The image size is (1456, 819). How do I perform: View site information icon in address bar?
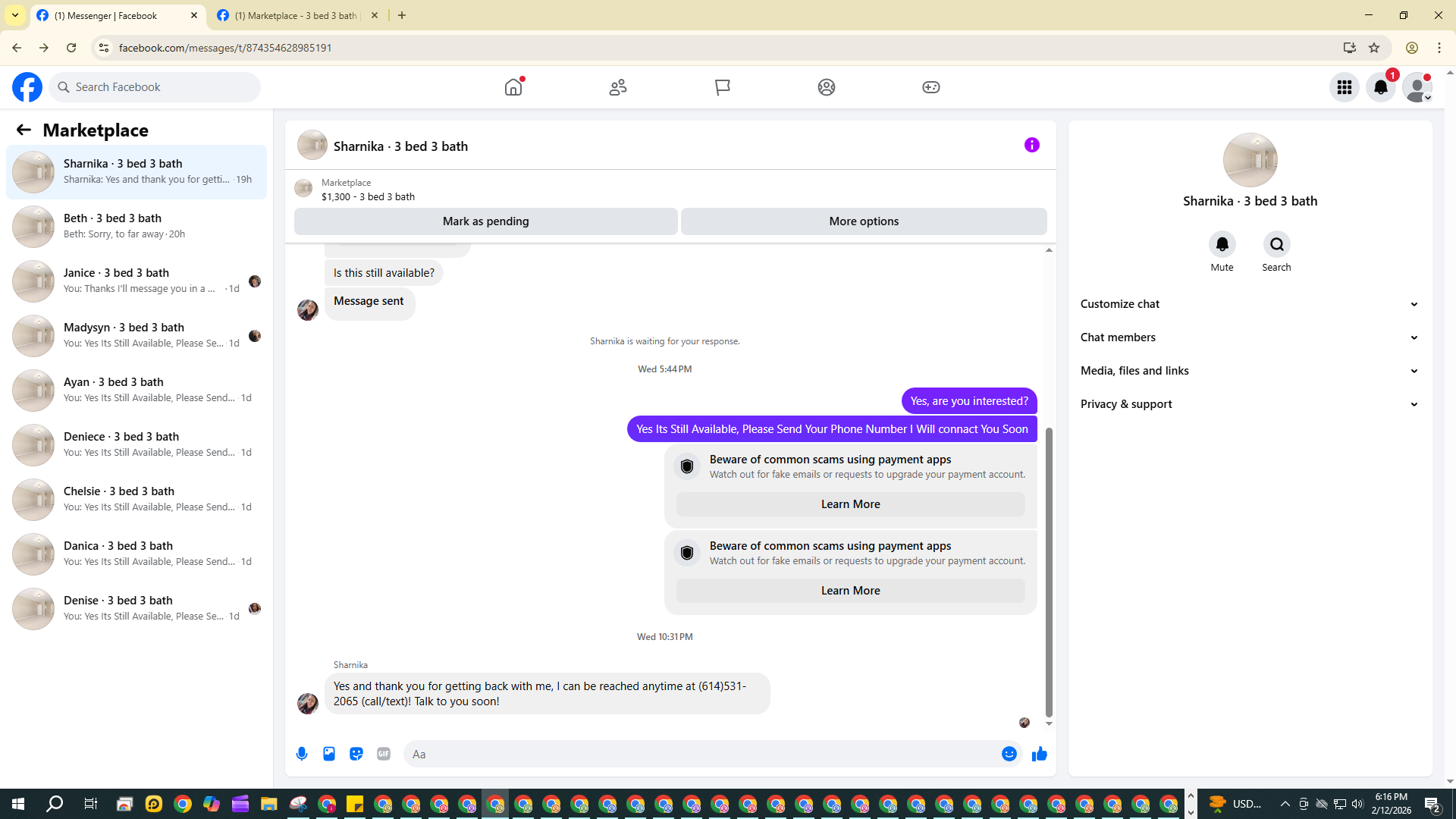[104, 48]
